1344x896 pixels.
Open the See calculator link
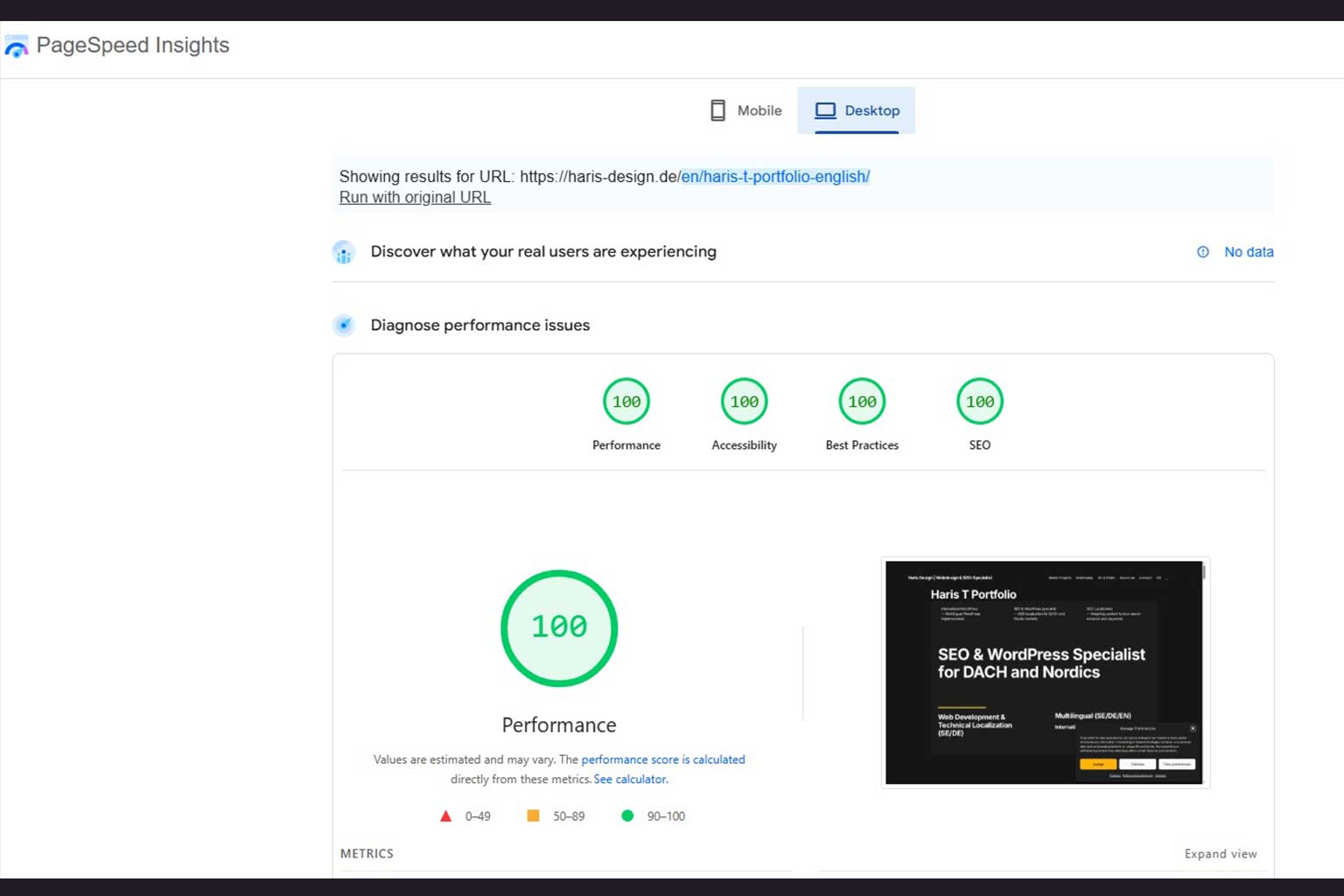[x=629, y=779]
